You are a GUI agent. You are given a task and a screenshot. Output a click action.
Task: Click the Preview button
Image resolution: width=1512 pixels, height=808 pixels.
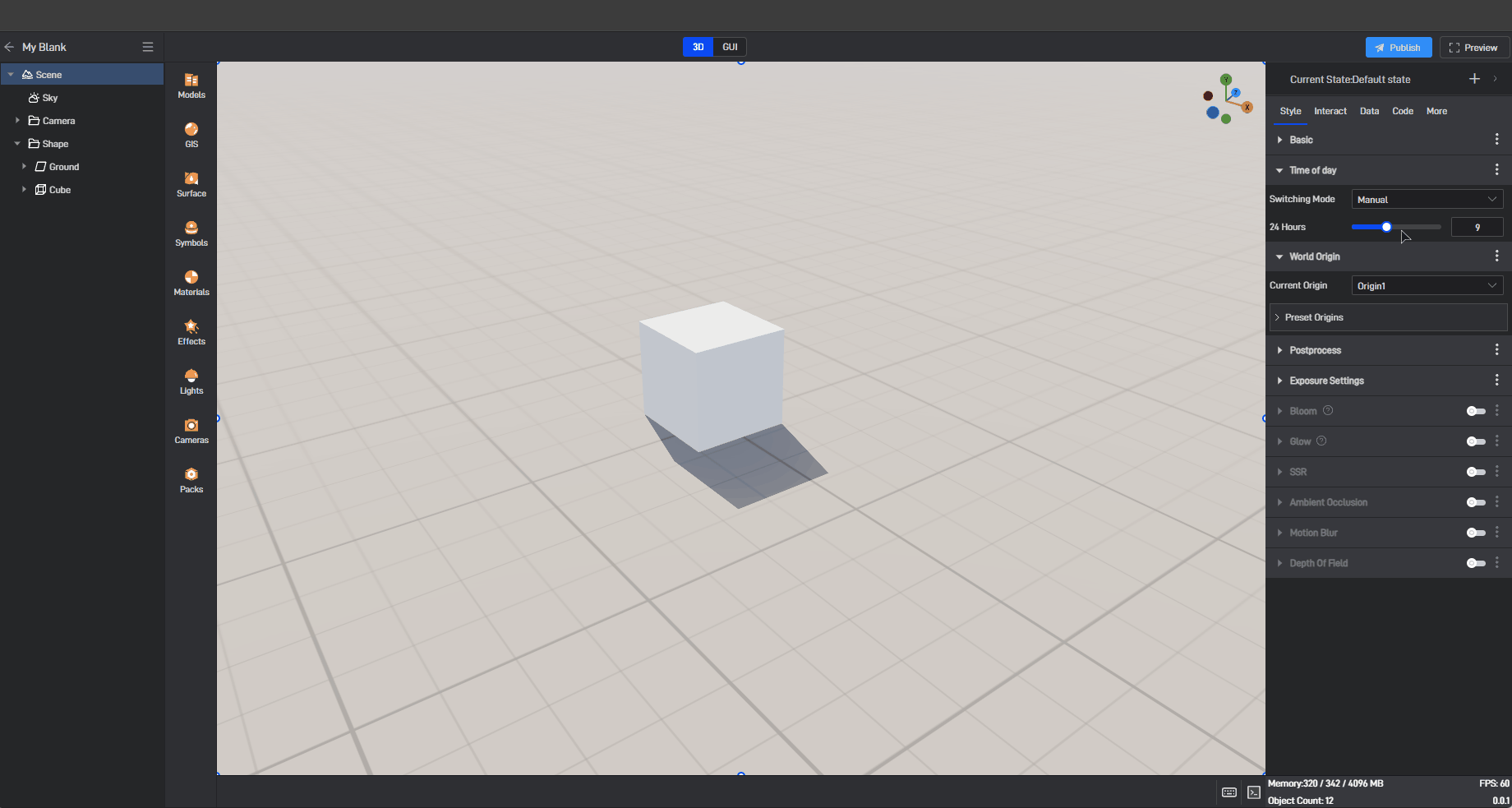(1474, 48)
